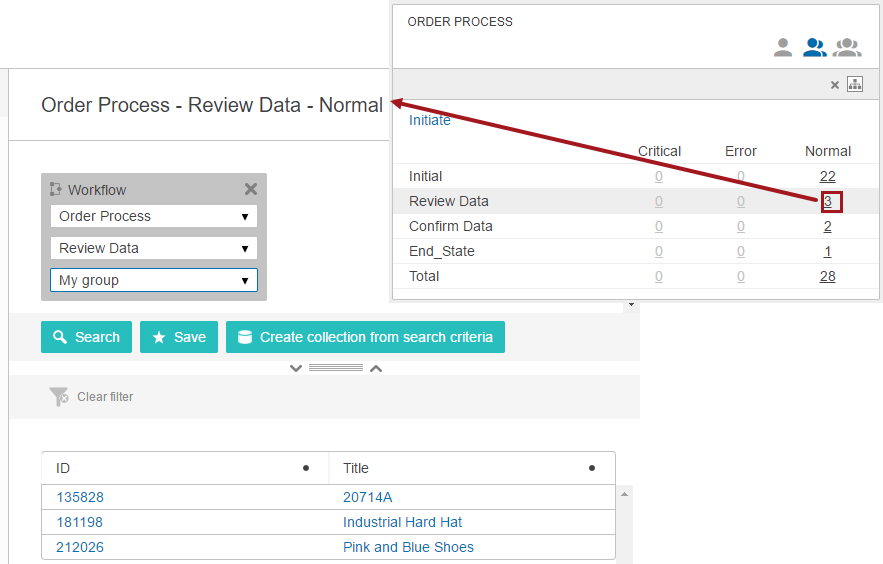Click Review Data Critical count 0
The image size is (883, 564).
659,202
